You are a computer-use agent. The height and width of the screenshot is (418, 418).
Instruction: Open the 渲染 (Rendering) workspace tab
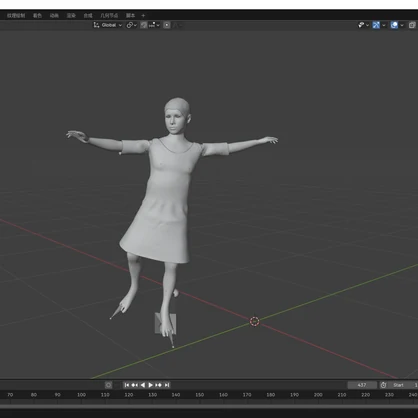pos(71,15)
